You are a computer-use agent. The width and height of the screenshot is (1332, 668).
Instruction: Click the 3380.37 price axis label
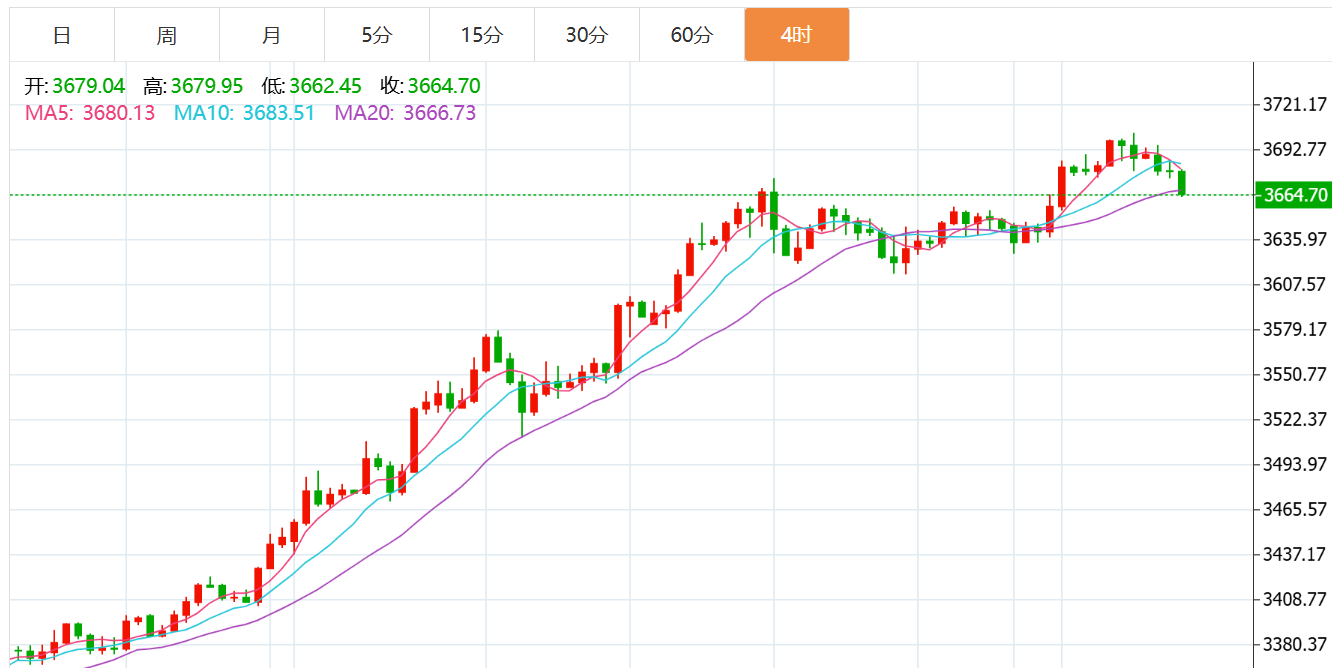tap(1295, 644)
